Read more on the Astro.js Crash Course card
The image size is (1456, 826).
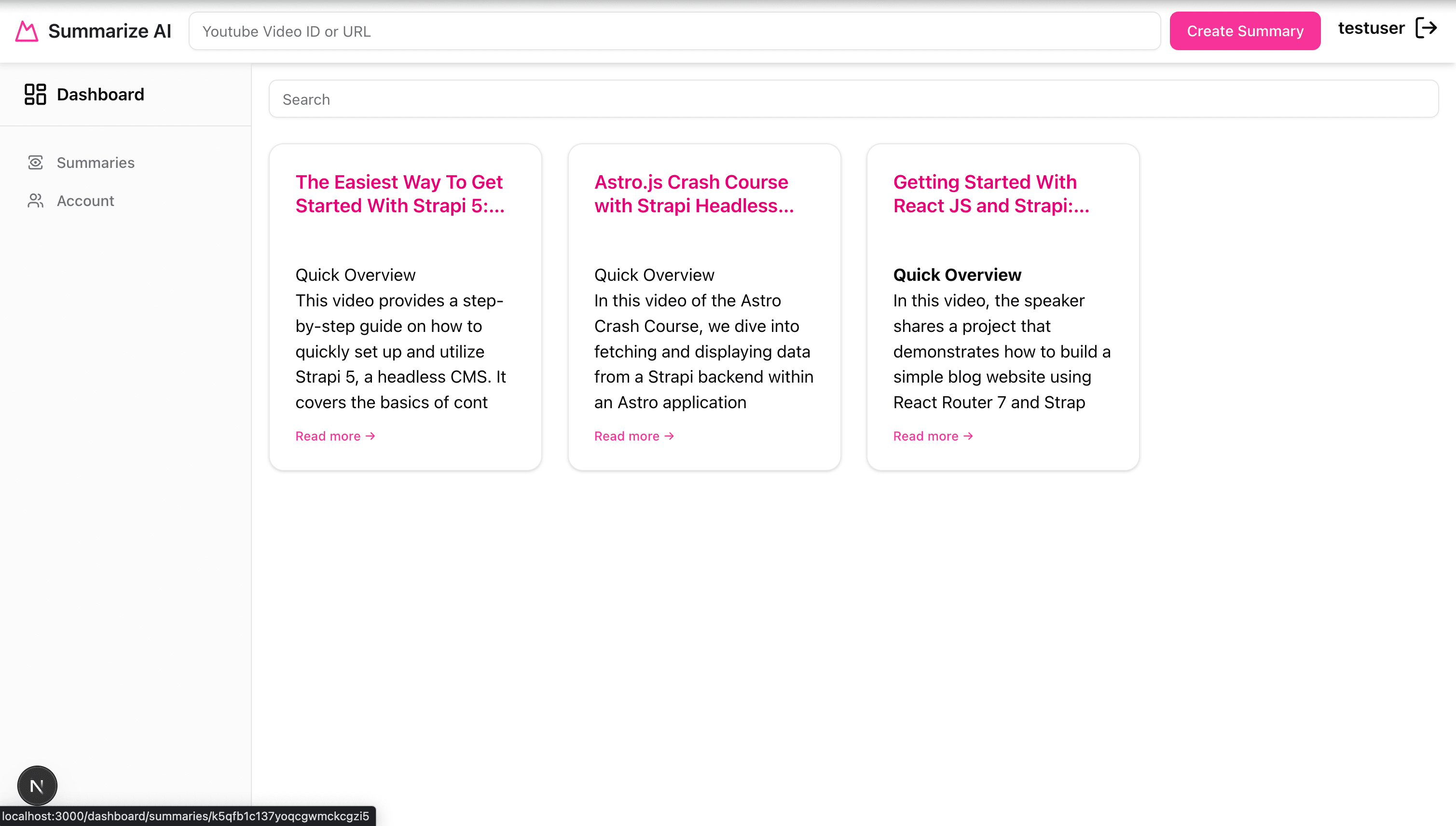pos(634,436)
